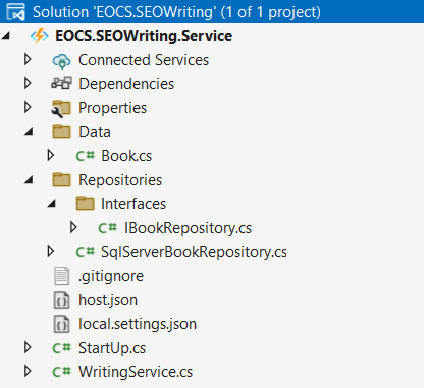Select SqlServerBookRepository.cs file
This screenshot has width=424, height=388.
click(x=194, y=252)
